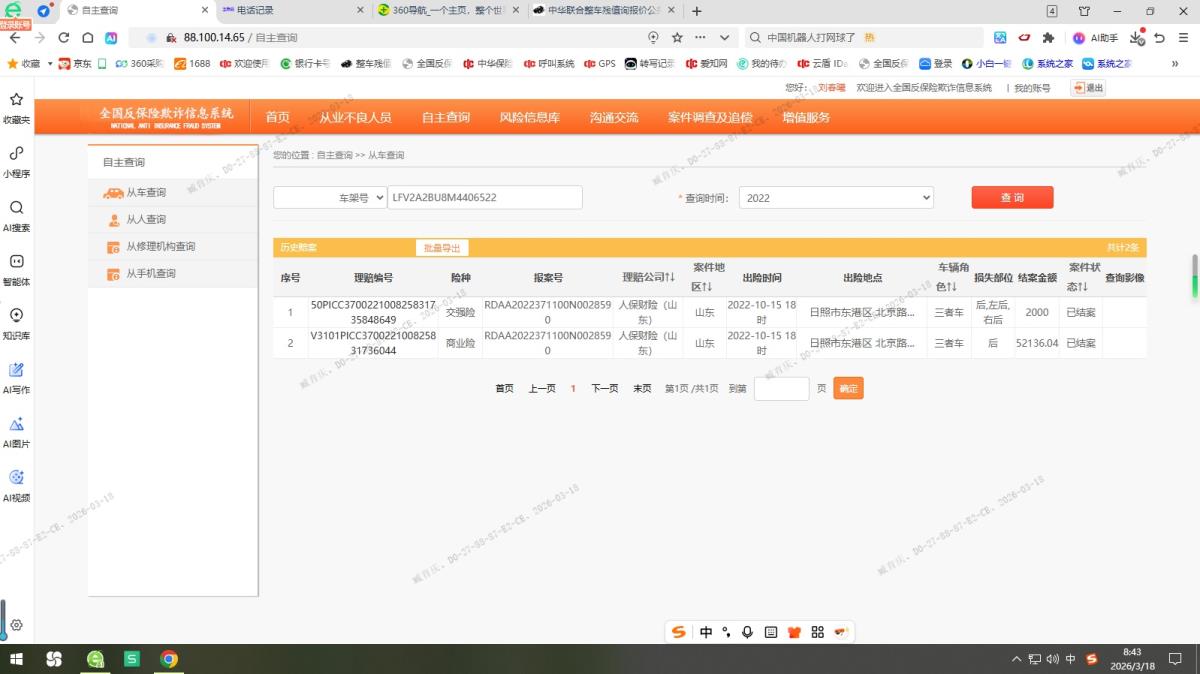Click the 退出 logout button

click(1089, 88)
